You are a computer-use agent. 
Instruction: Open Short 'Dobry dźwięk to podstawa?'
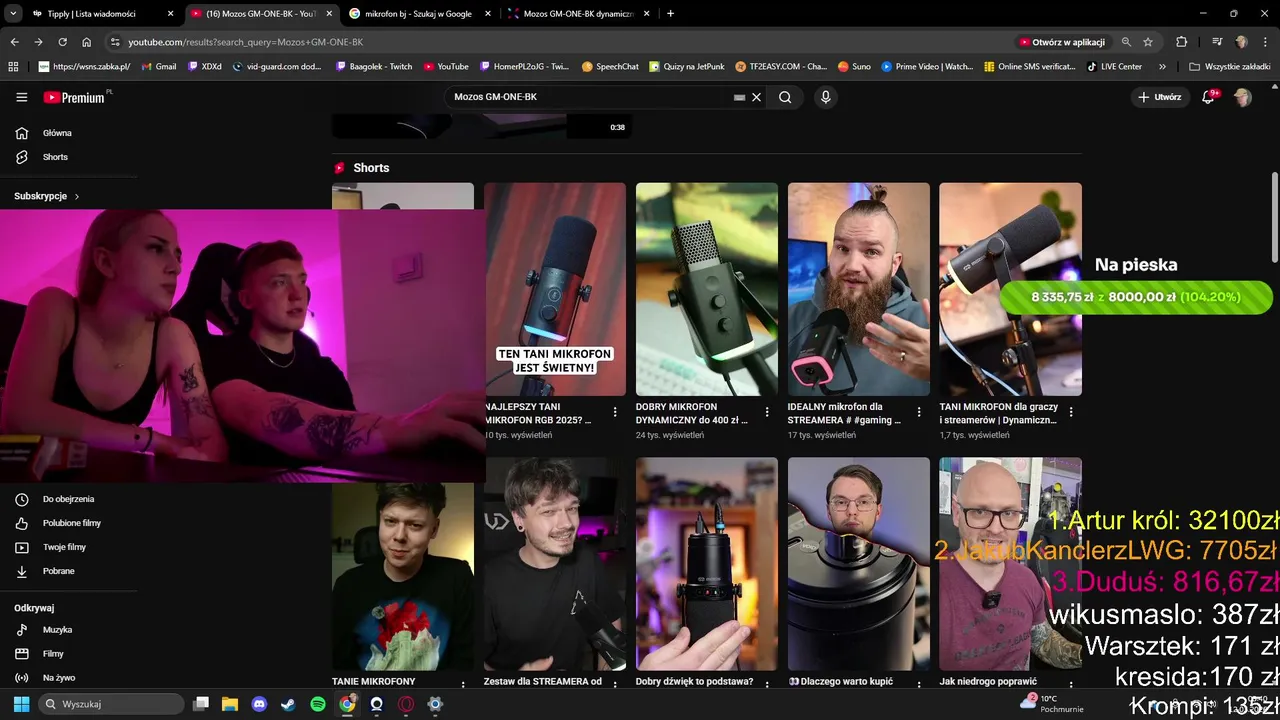tap(706, 564)
